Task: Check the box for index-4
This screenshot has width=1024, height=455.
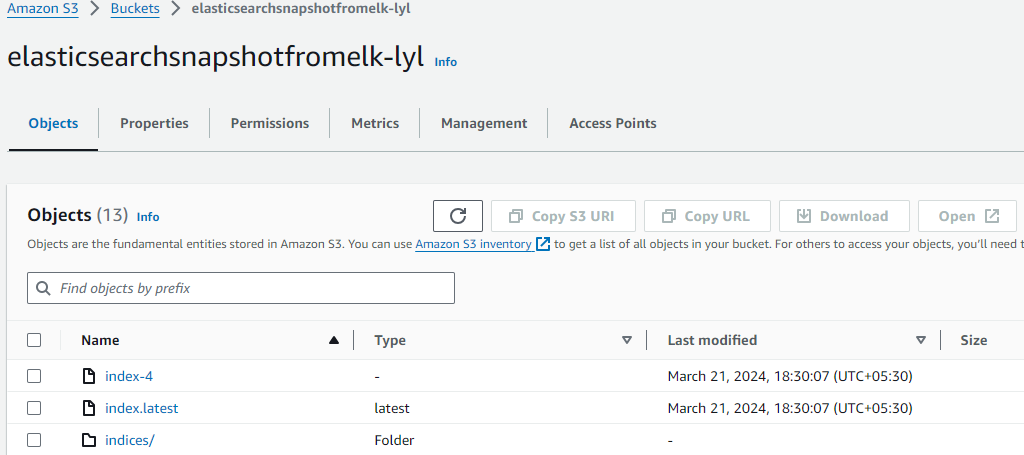Action: (34, 376)
